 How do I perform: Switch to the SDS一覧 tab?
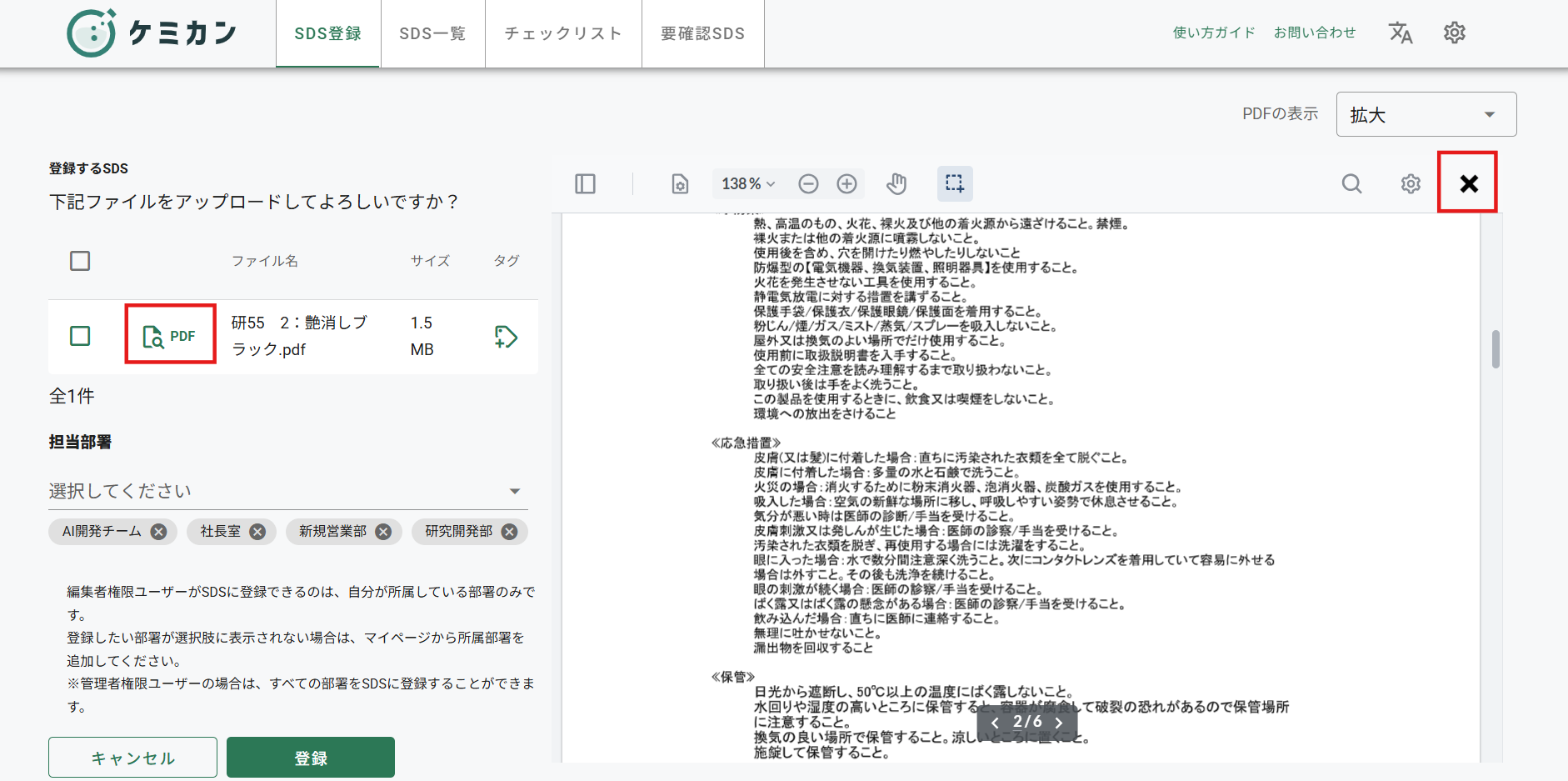432,34
